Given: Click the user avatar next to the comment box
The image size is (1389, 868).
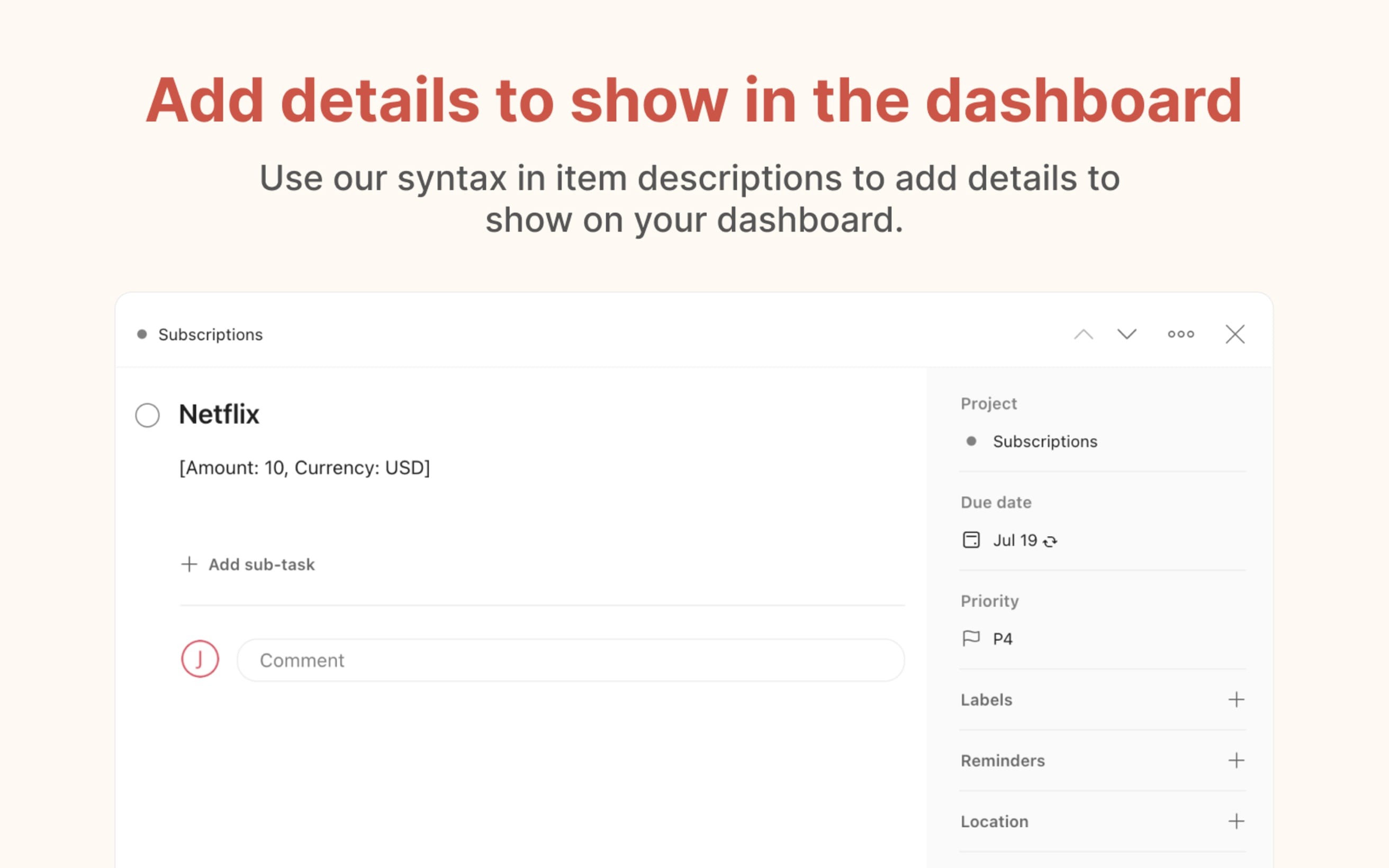Looking at the screenshot, I should 200,659.
